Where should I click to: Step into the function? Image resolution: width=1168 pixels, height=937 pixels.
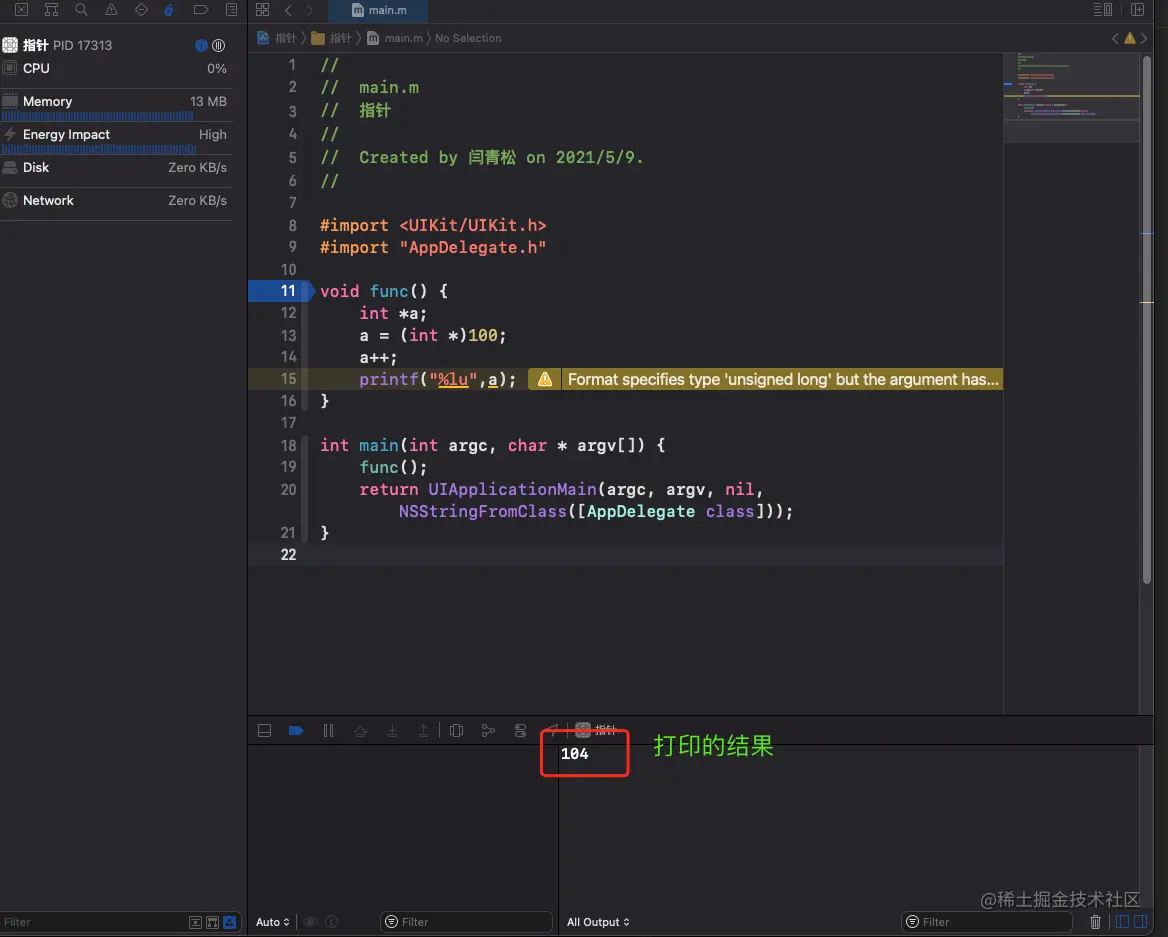point(392,731)
